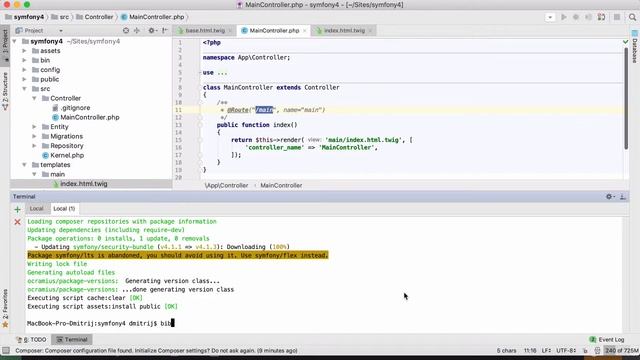Switch to the Local terminal tab
640x360 pixels.
[x=36, y=209]
